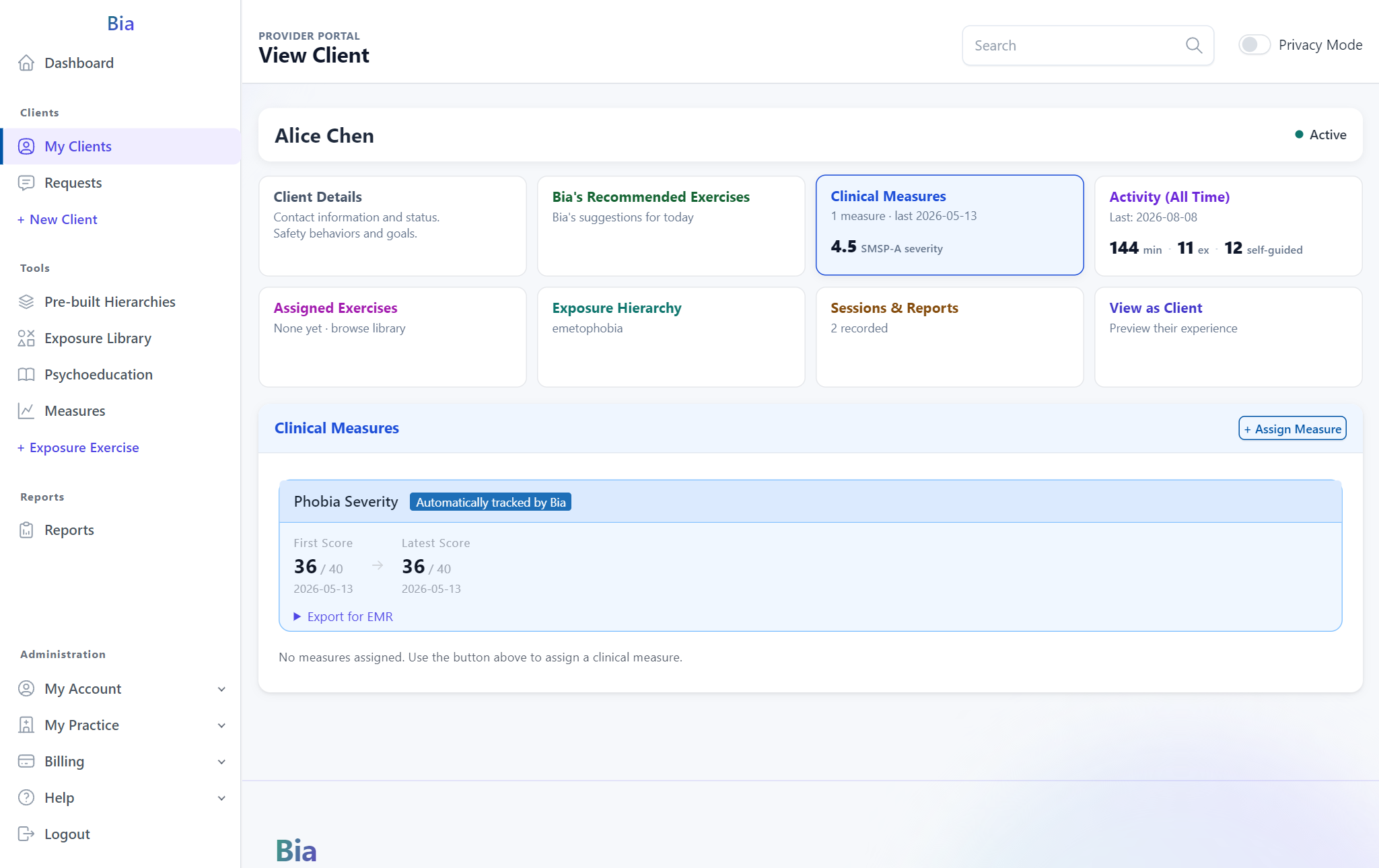Click Logout in the sidebar
1379x868 pixels.
tap(121, 834)
